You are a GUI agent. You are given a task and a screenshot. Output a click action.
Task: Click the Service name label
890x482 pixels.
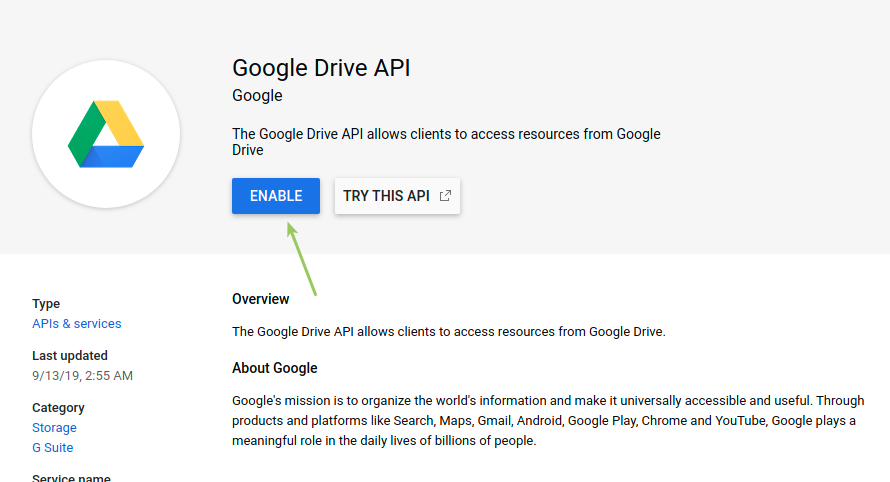(x=72, y=478)
